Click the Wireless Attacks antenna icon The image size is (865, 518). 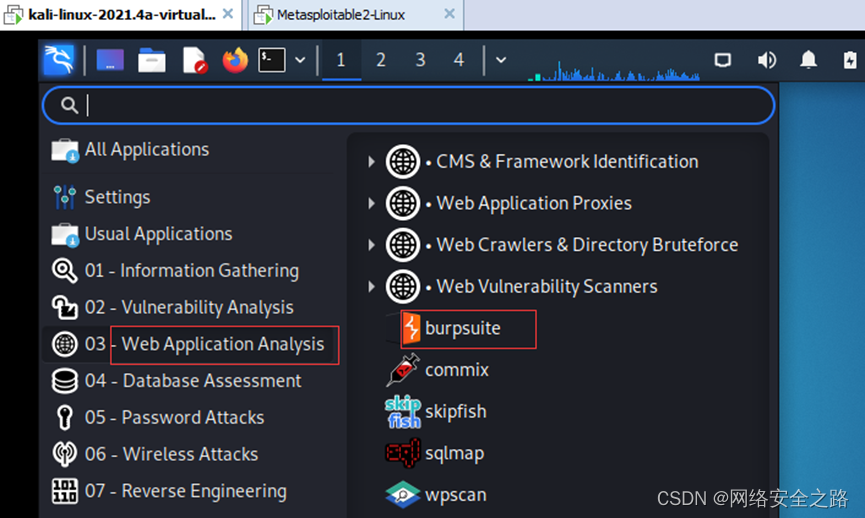click(65, 454)
